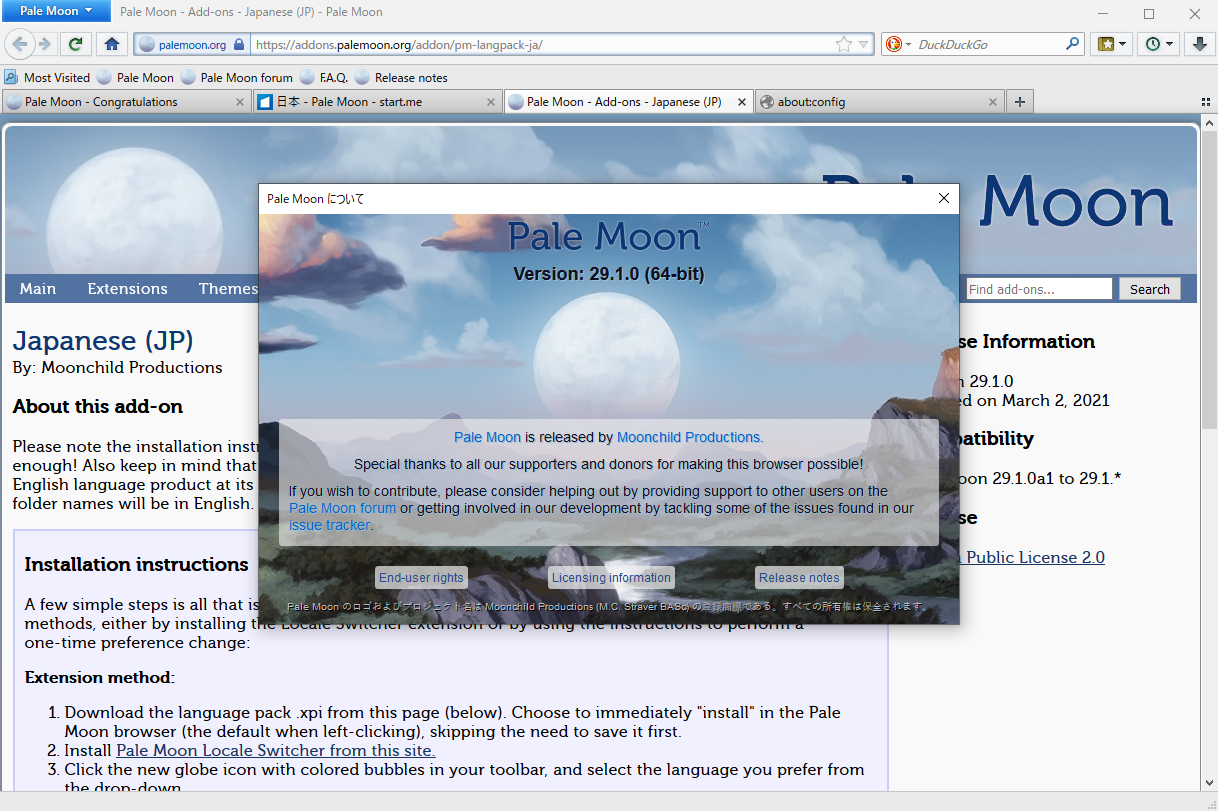Follow the Moonchild Productions link
1218x811 pixels.
tap(688, 437)
